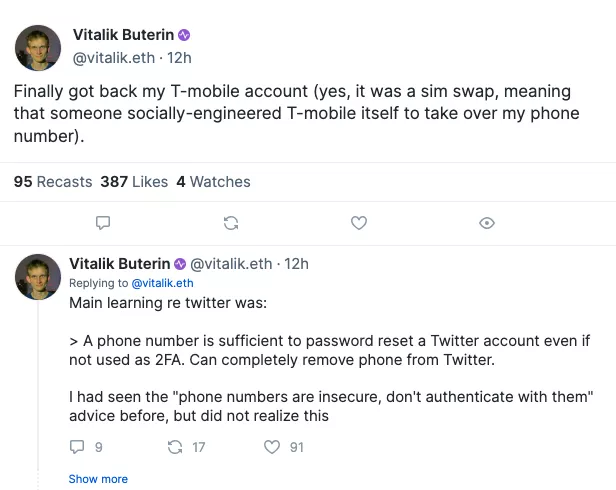This screenshot has height=490, width=616.
Task: Click Vitalik Buterin name on main post
Action: pyautogui.click(x=131, y=35)
